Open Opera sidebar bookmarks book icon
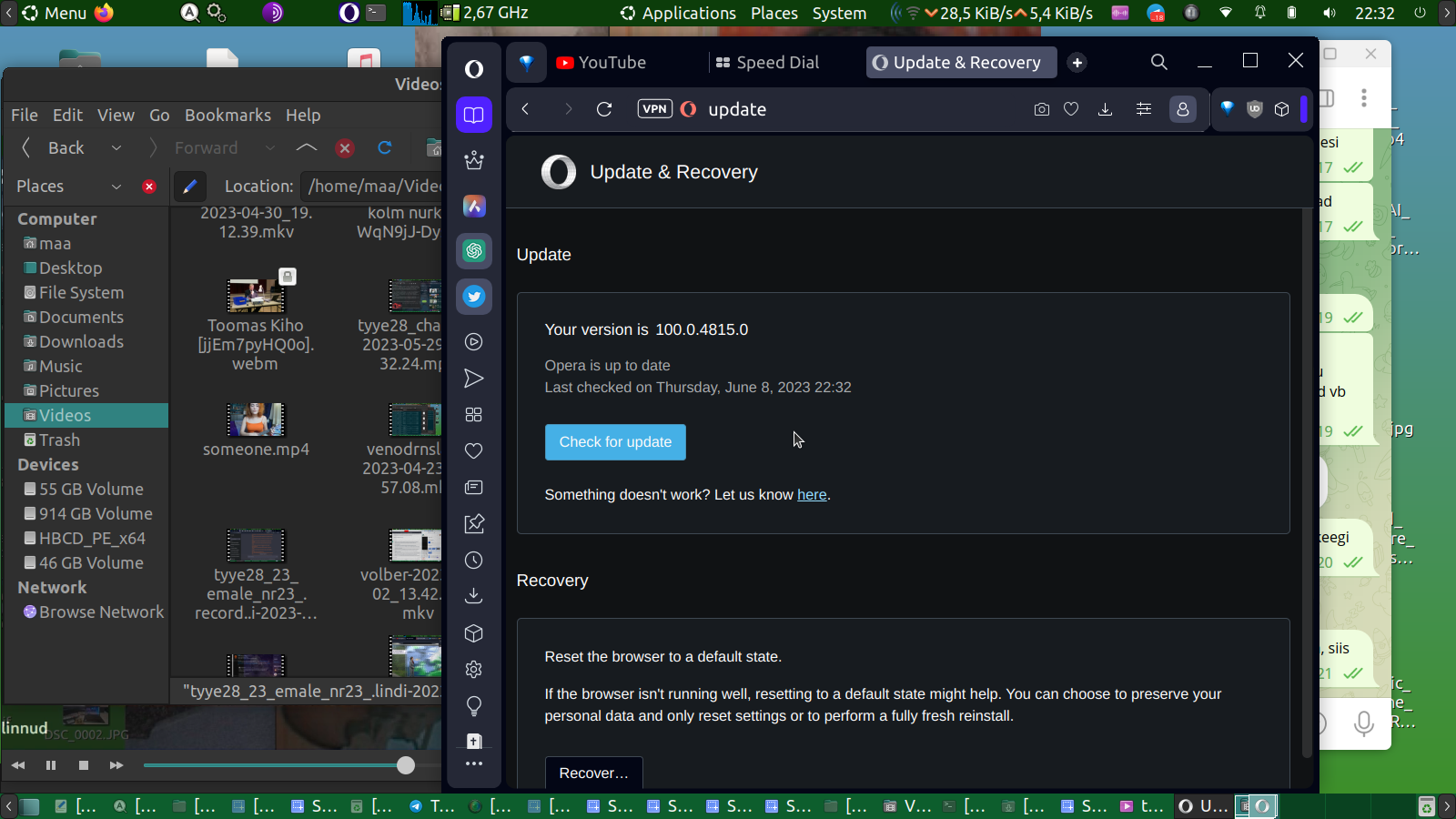Image resolution: width=1456 pixels, height=819 pixels. (x=474, y=115)
